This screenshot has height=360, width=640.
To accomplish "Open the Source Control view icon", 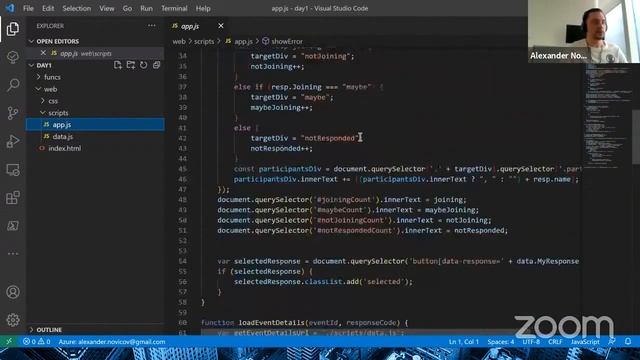I will [13, 113].
